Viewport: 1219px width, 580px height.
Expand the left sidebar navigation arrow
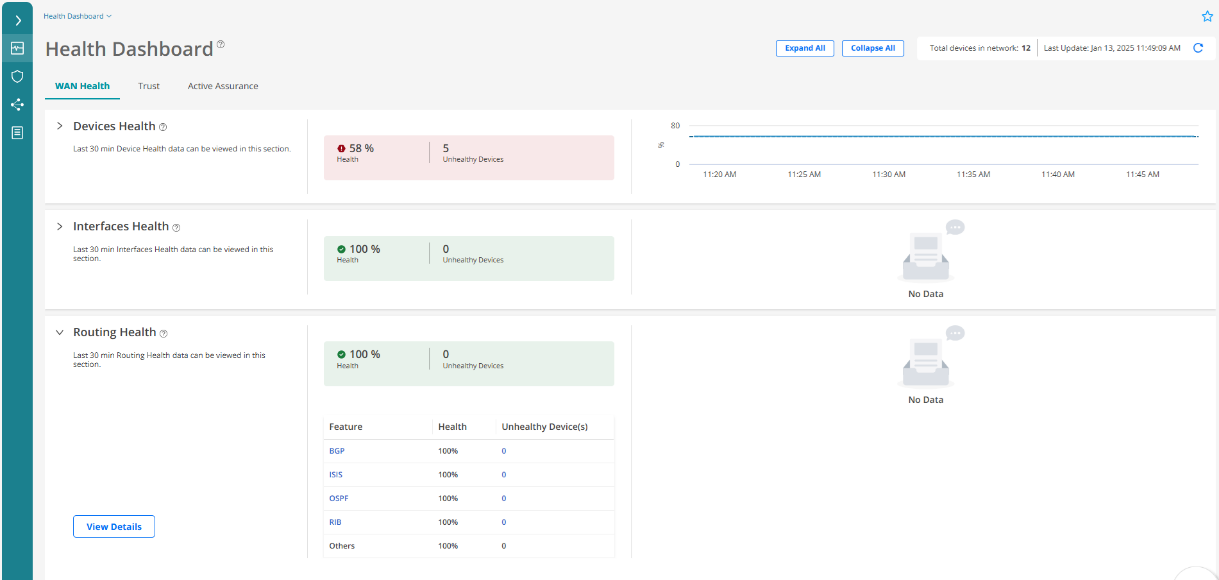[17, 20]
